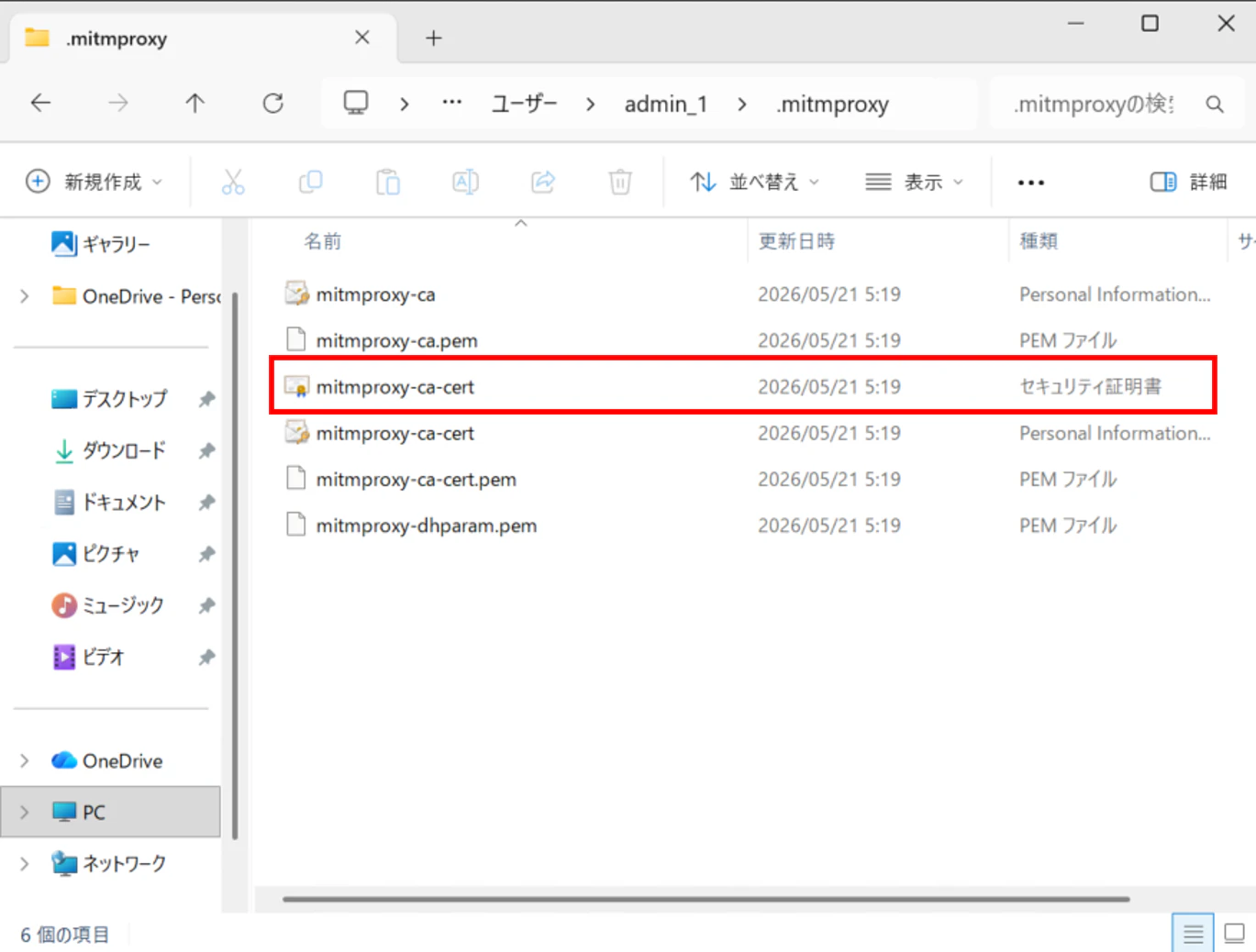
Task: Sort by the 種類 column header
Action: [x=1039, y=241]
